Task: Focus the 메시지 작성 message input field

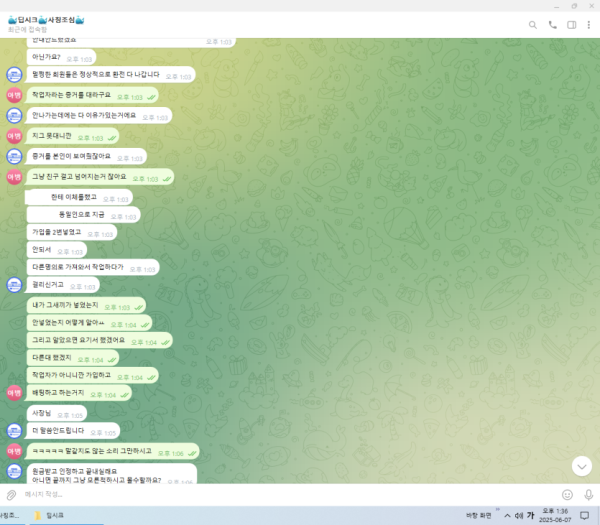Action: click(287, 494)
